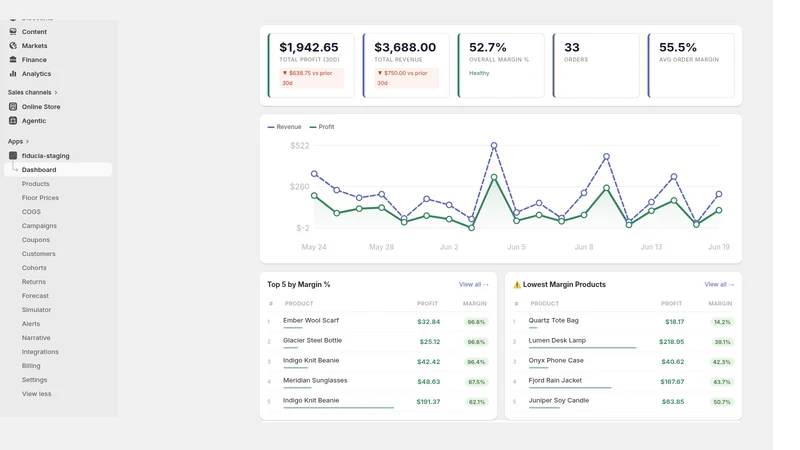800x450 pixels.
Task: Click the Content sidebar icon
Action: (x=13, y=32)
